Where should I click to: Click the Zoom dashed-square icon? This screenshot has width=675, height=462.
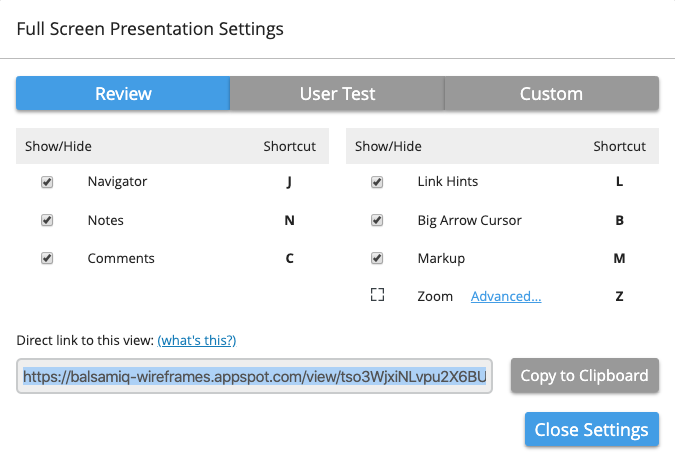pyautogui.click(x=377, y=296)
